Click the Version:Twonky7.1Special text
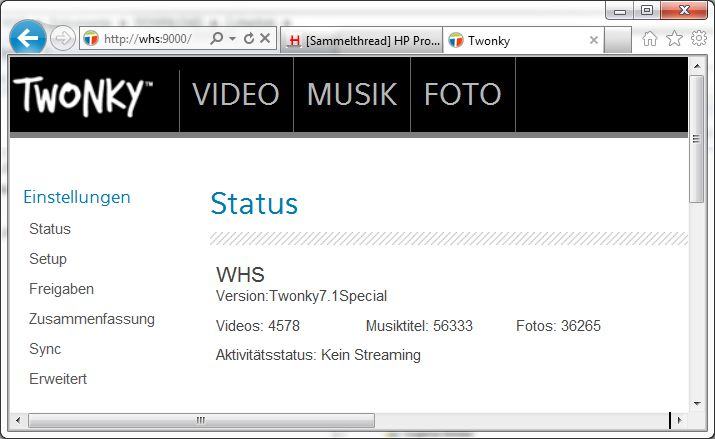715x439 pixels. 301,296
